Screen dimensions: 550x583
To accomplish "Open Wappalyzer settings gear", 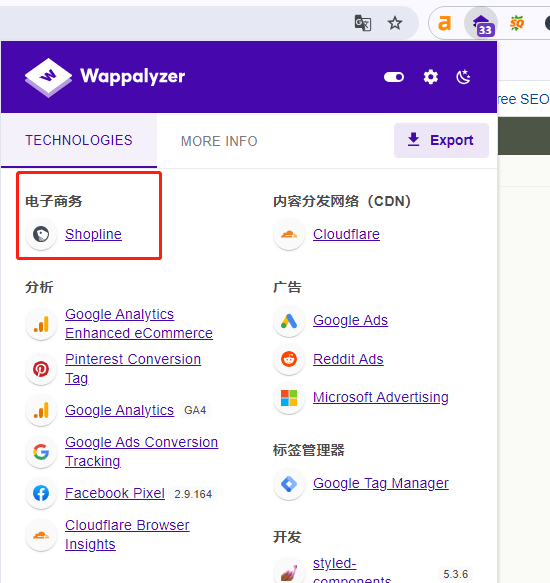I will [x=431, y=77].
